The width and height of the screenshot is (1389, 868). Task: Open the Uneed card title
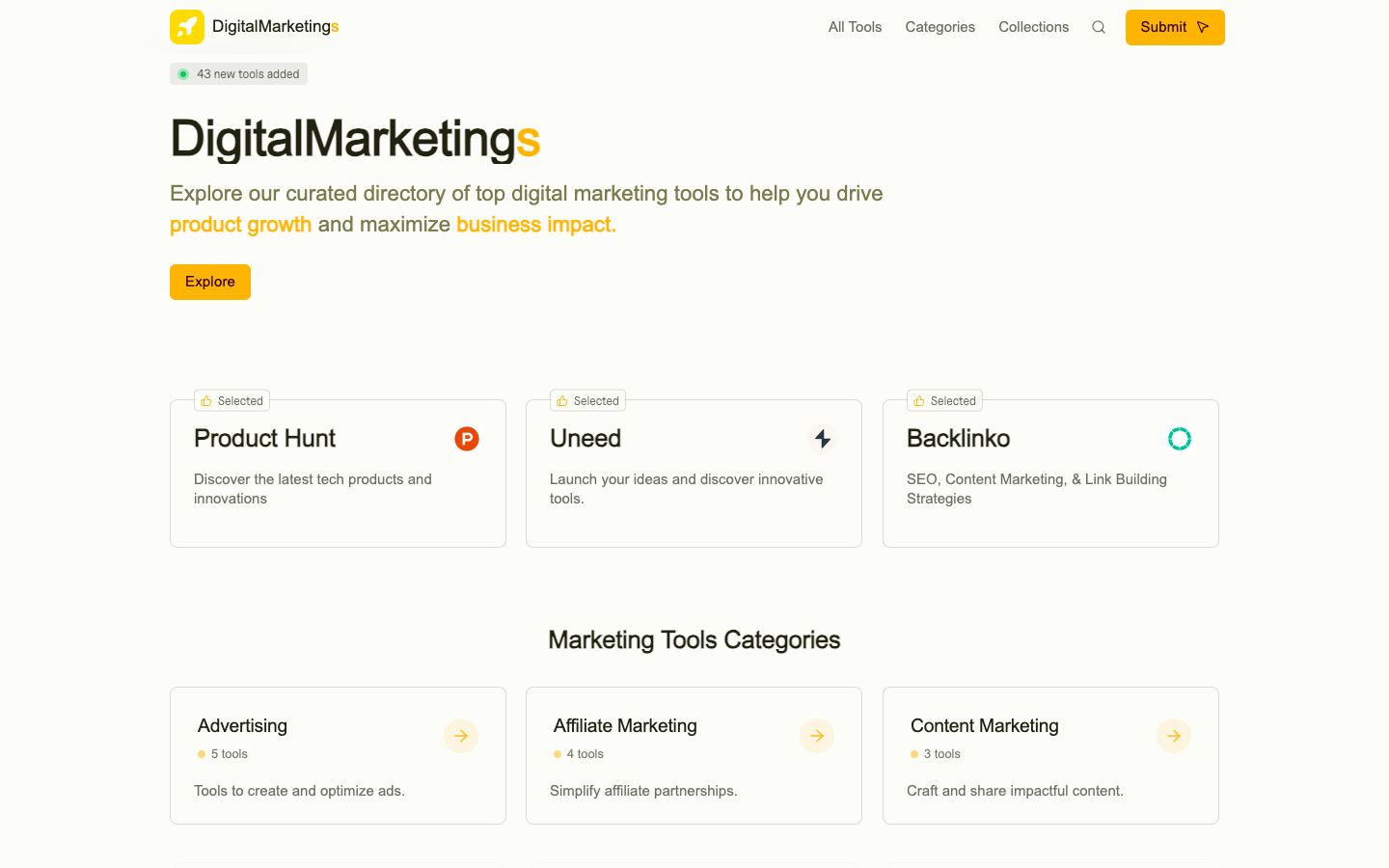coord(586,439)
